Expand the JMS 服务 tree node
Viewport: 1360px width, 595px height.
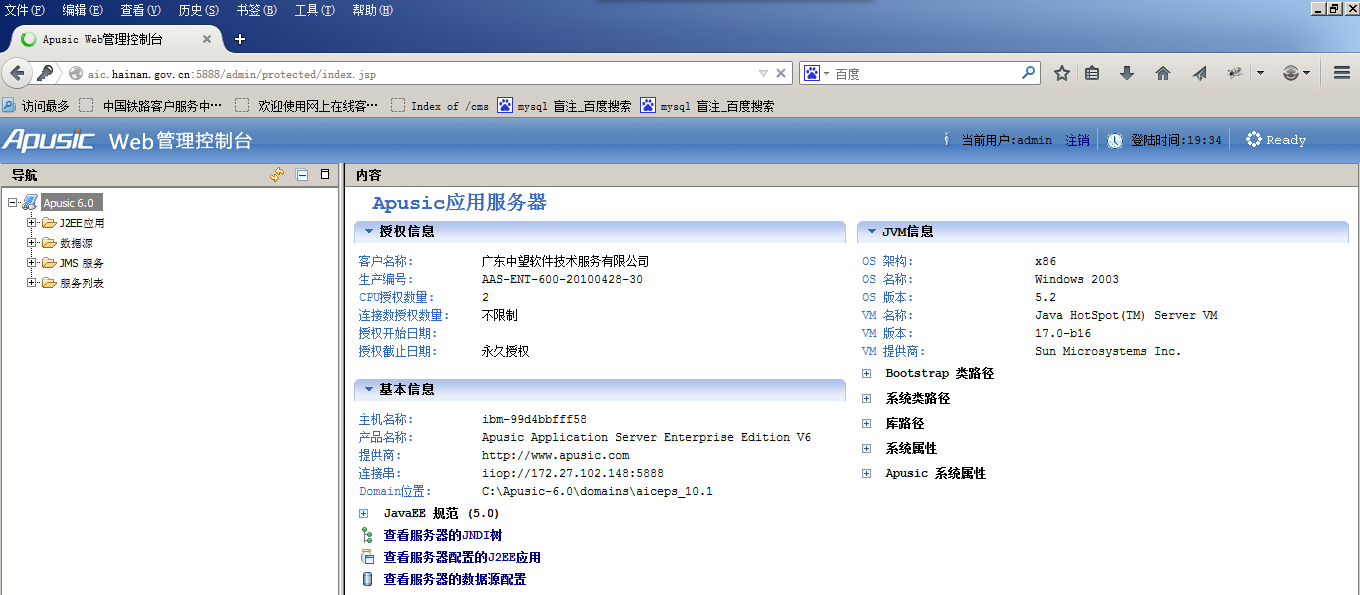32,263
